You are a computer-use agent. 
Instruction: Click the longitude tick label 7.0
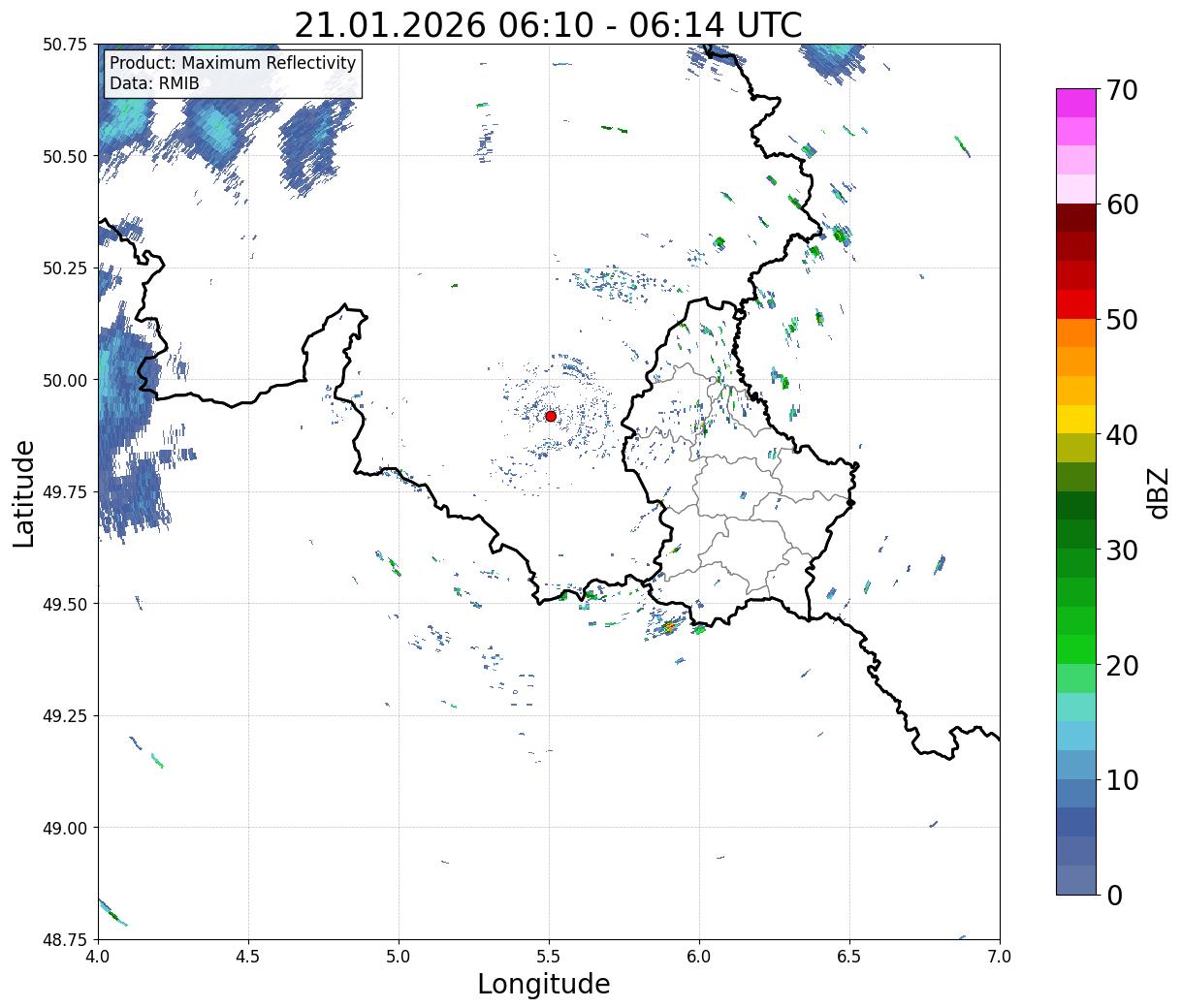(1000, 956)
